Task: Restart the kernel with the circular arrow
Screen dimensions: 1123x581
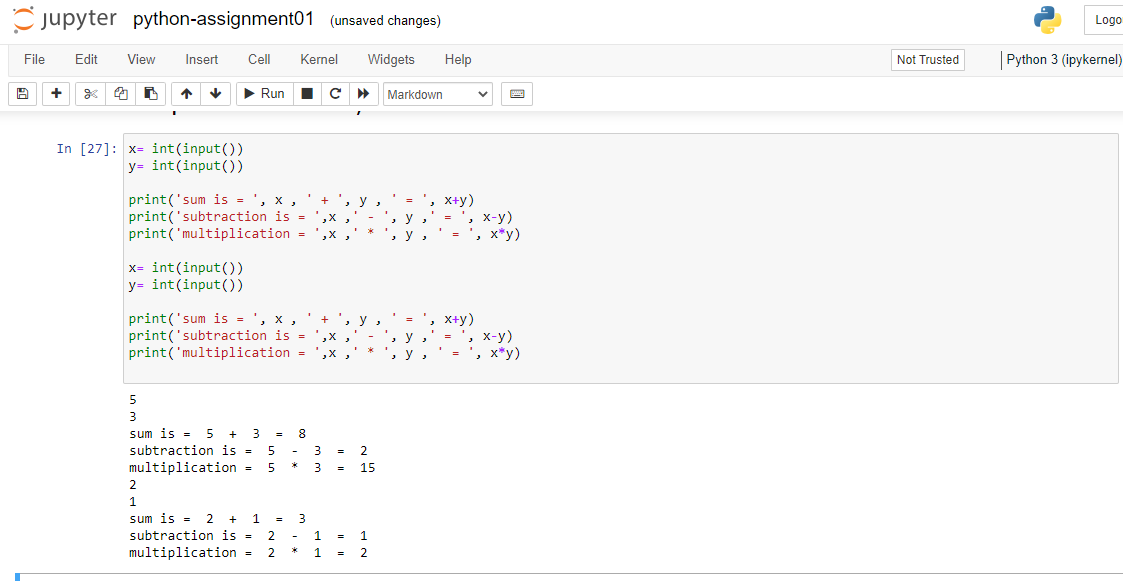Action: click(x=334, y=94)
